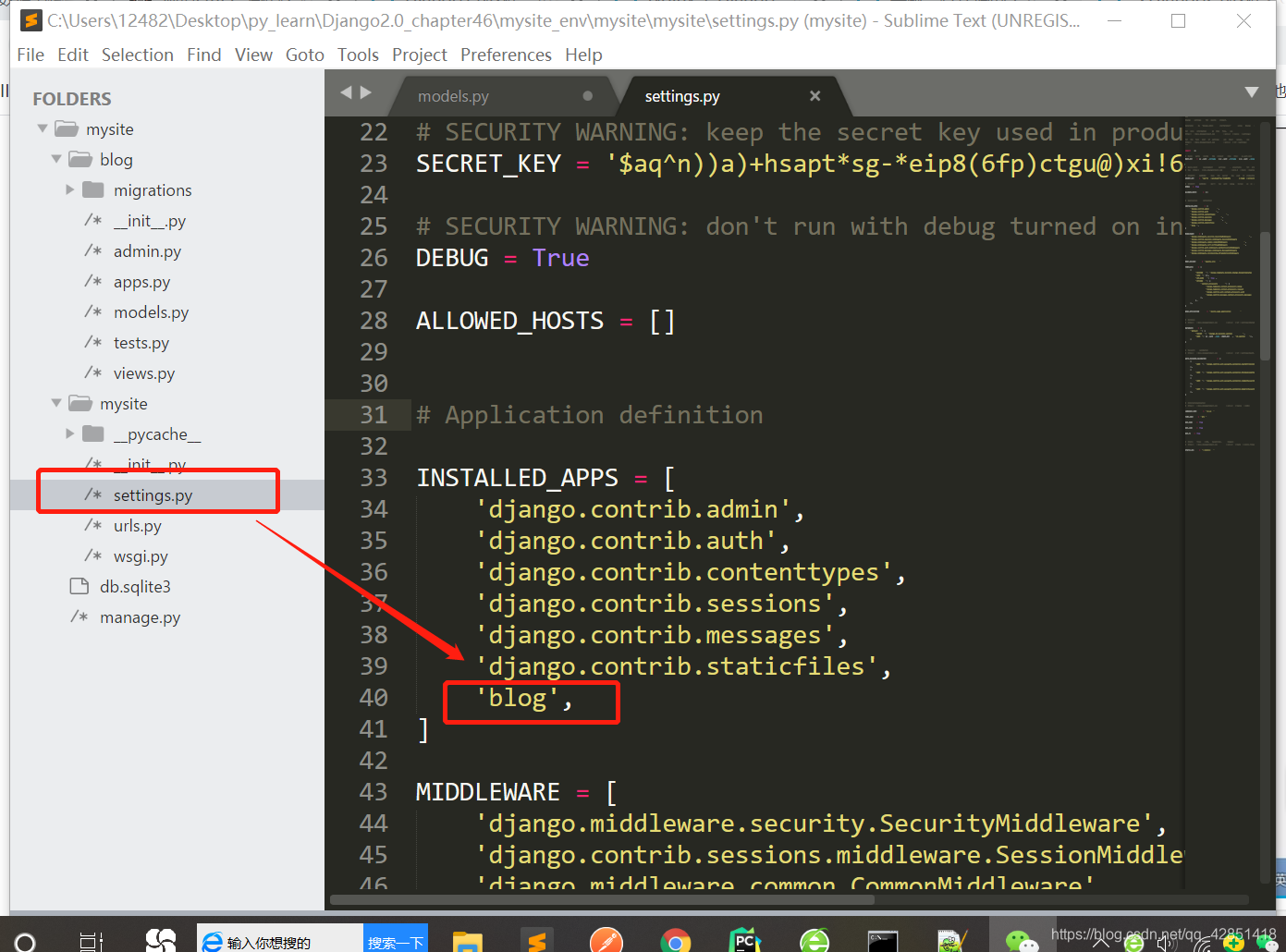The width and height of the screenshot is (1286, 952).
Task: Open blog's __init__.py file
Action: [x=150, y=221]
